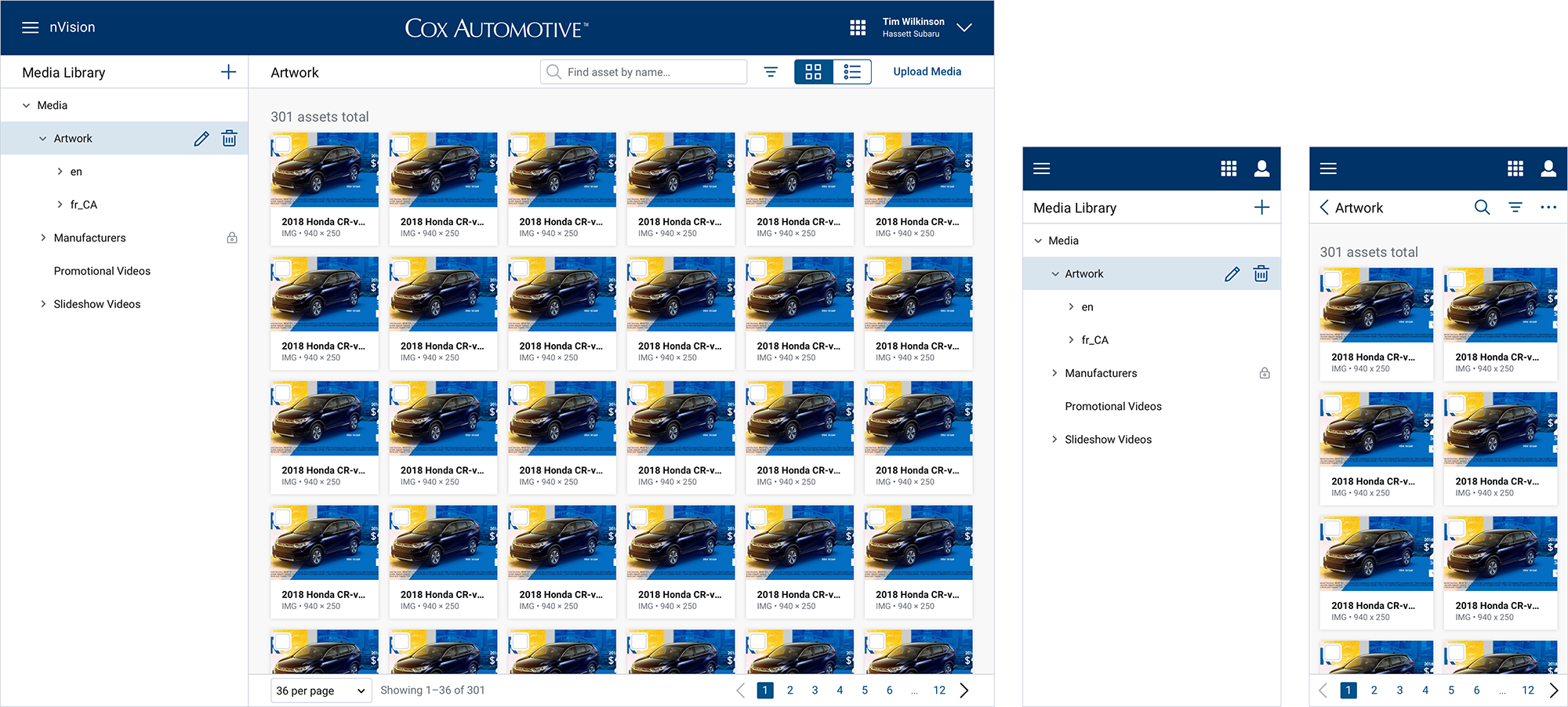Expand Slideshow Videos in mobile Media Library panel

1054,440
